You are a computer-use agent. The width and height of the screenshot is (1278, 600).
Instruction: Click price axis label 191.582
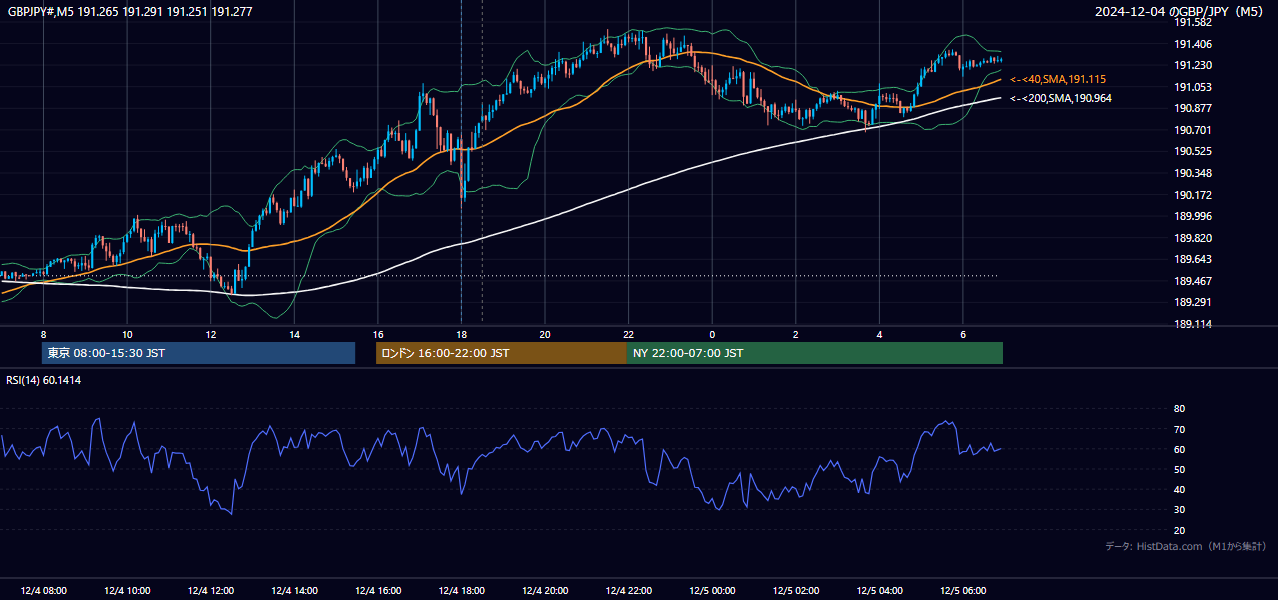click(1192, 22)
